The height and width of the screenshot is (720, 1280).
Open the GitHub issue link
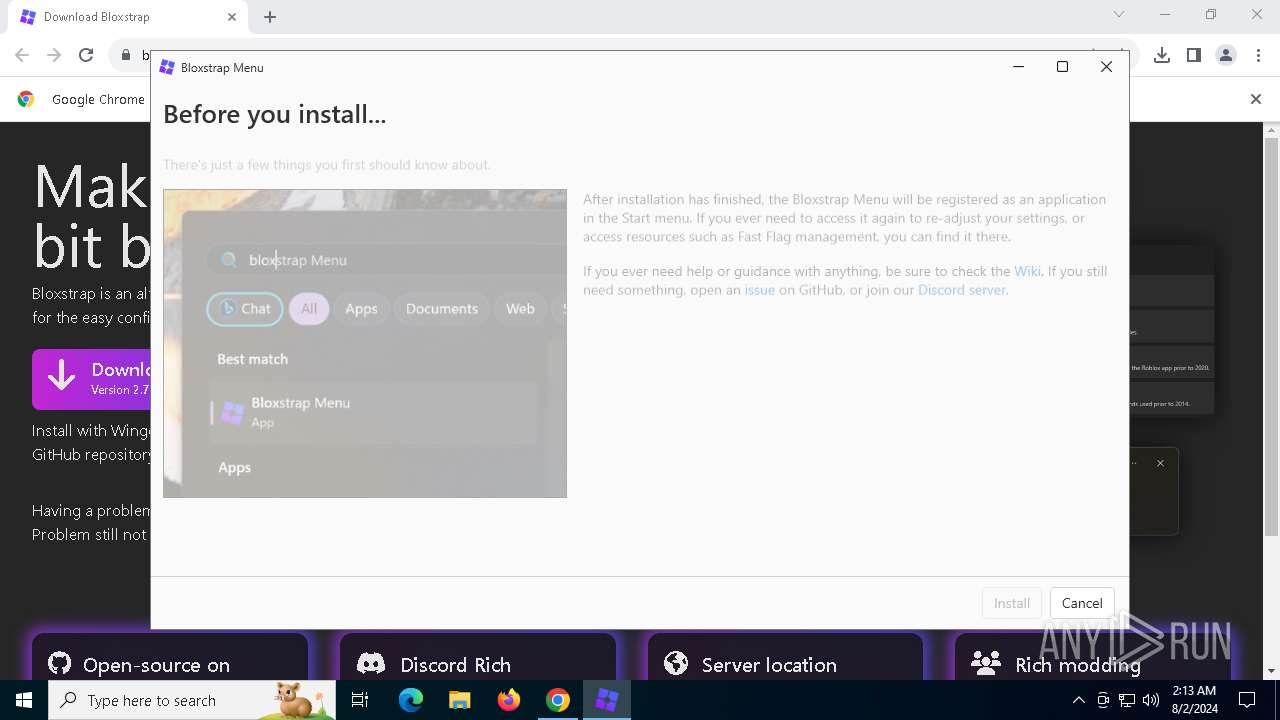click(759, 290)
